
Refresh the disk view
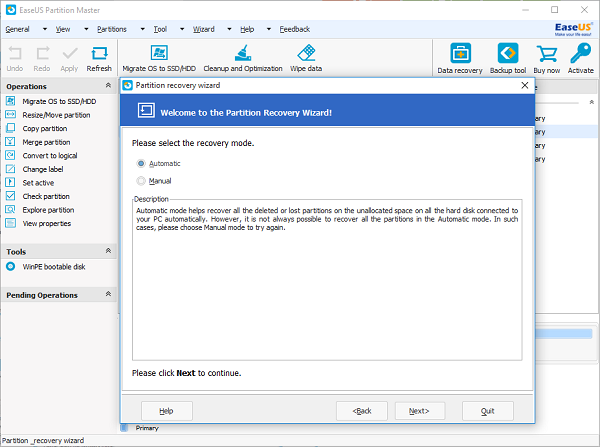[x=99, y=59]
